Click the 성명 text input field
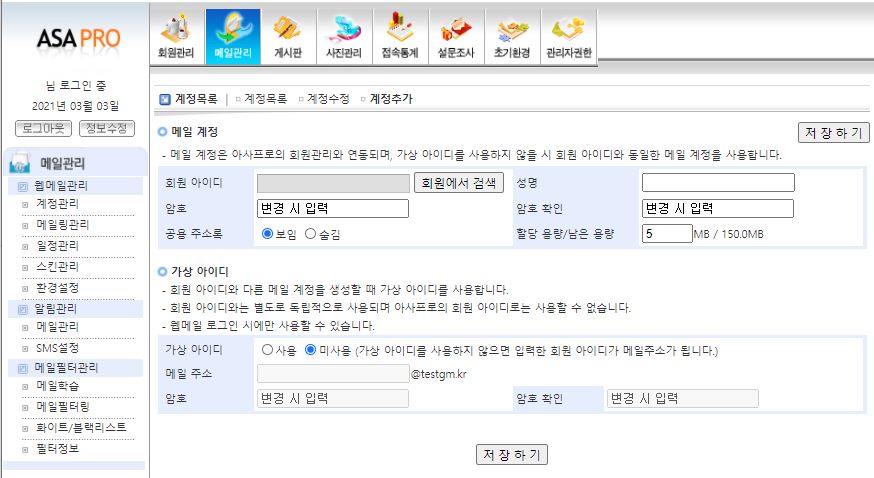 [717, 183]
